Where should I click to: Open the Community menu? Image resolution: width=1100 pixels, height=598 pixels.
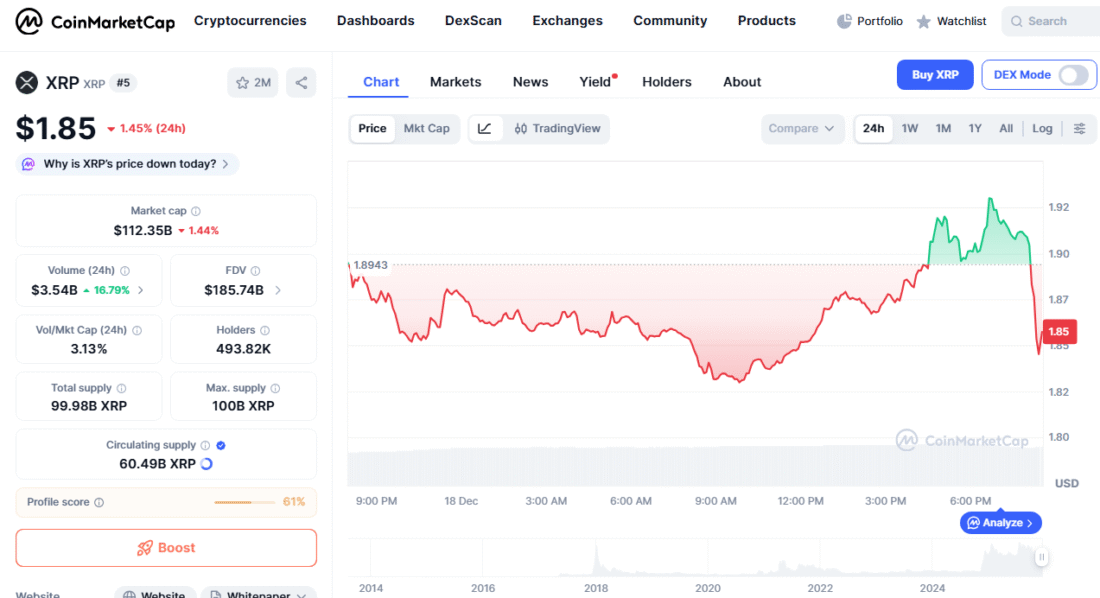670,21
